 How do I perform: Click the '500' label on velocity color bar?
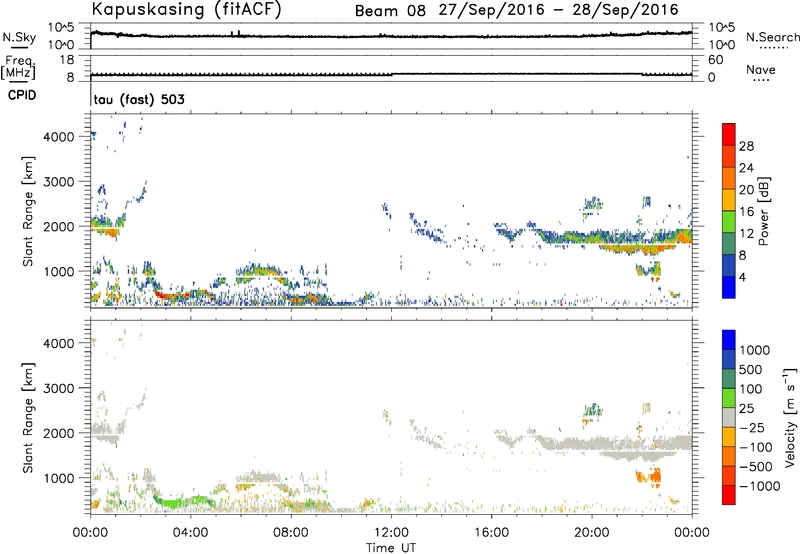[751, 370]
